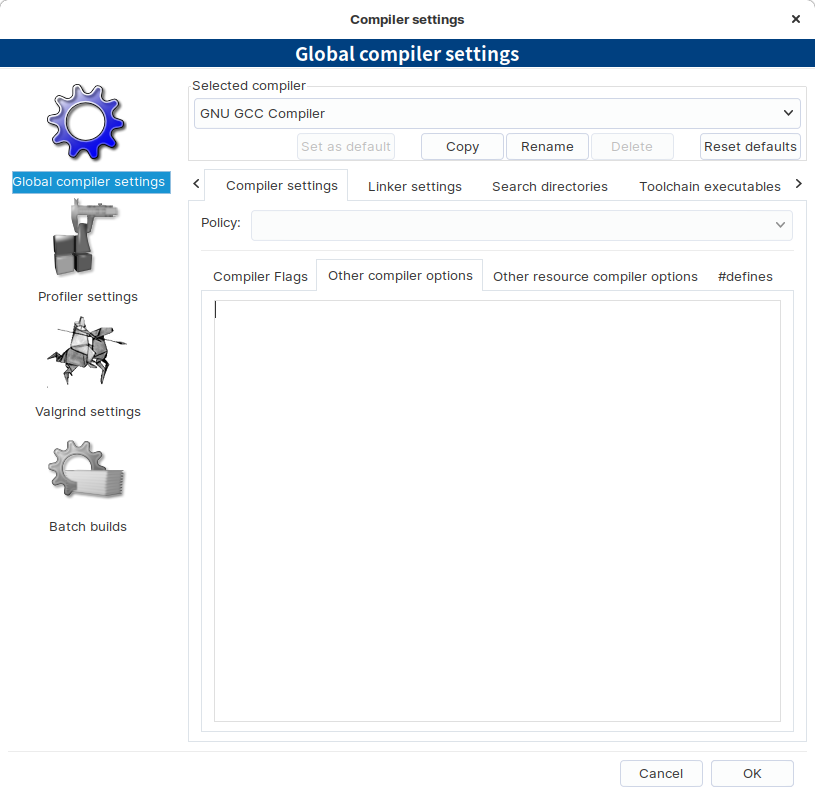Open the Compiler Flags tab

(260, 276)
